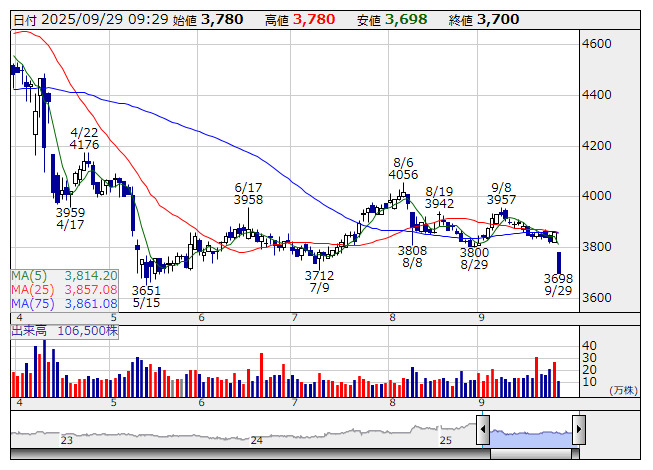Click the 4/22 4176 high annotation

click(84, 139)
